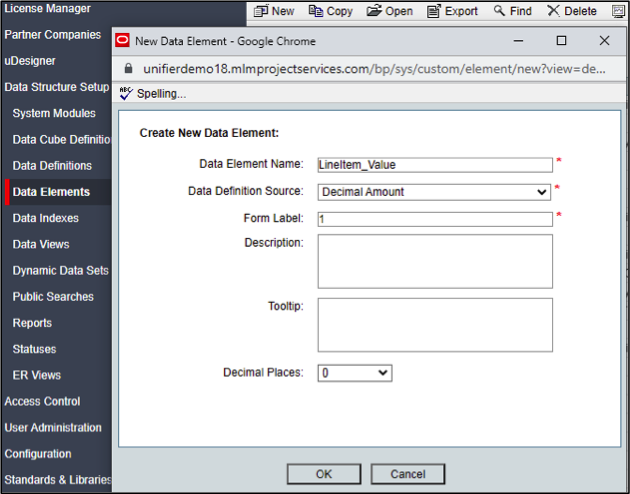Click the Export toolbar icon
630x494 pixels.
[434, 11]
